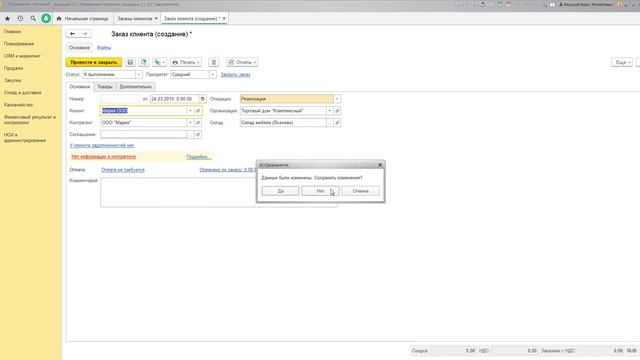Screen dimensions: 640x360
Task: Click the select ellipsis in Склад field
Action: (329, 122)
